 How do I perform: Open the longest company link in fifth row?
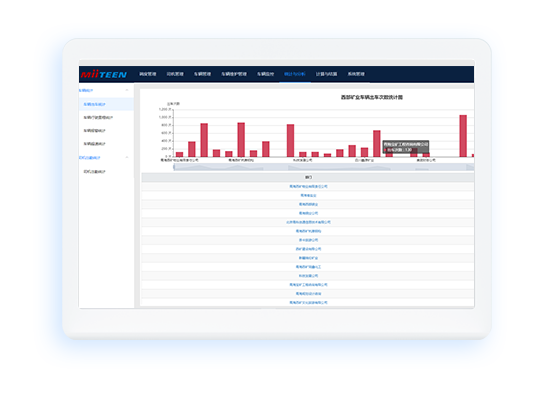click(x=308, y=222)
